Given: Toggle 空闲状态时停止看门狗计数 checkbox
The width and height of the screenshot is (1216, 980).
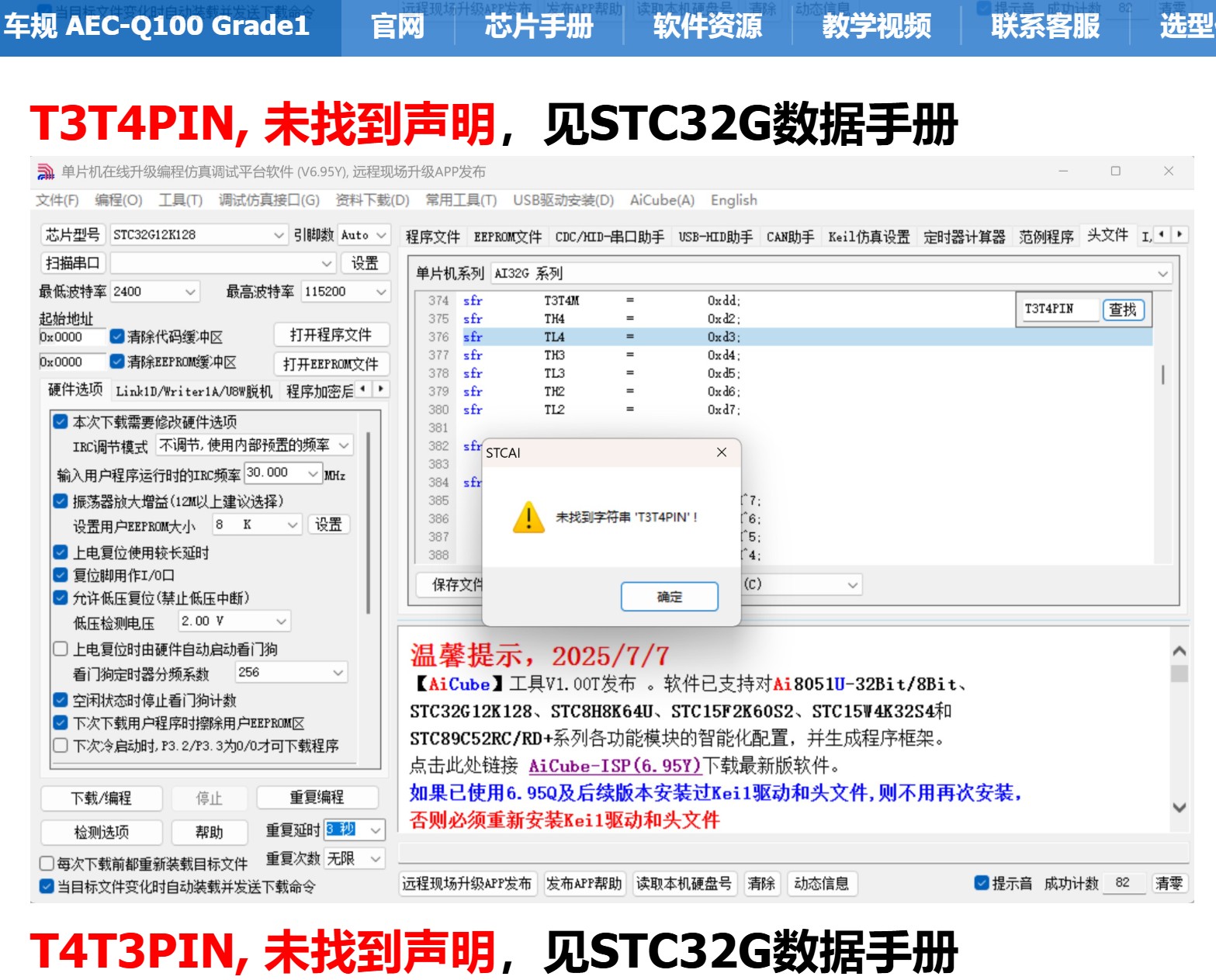Looking at the screenshot, I should click(x=61, y=700).
